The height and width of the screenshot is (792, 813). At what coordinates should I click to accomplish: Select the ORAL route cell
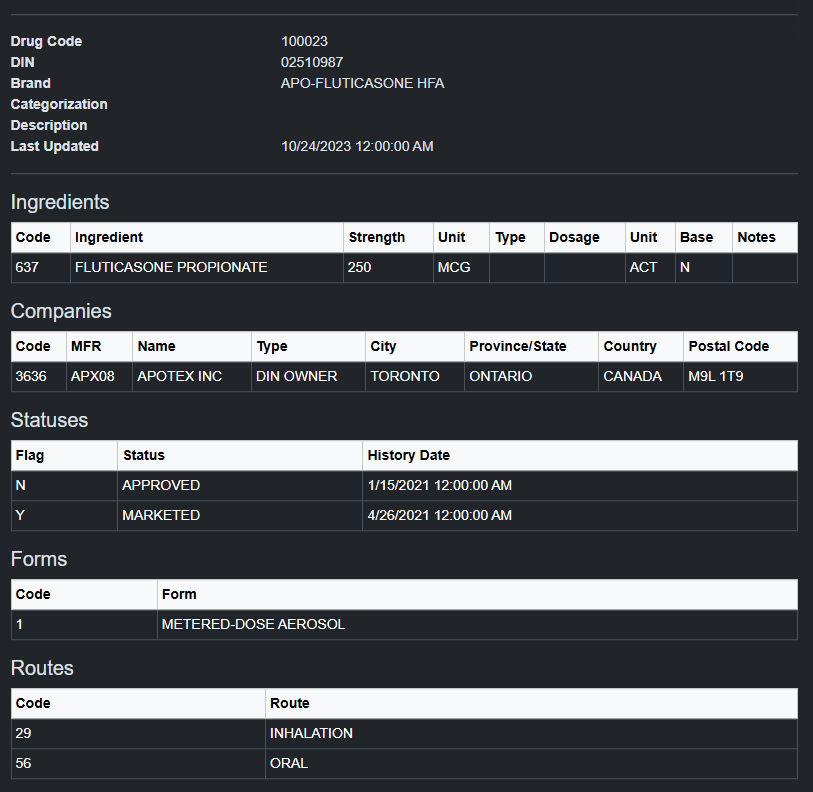point(289,763)
